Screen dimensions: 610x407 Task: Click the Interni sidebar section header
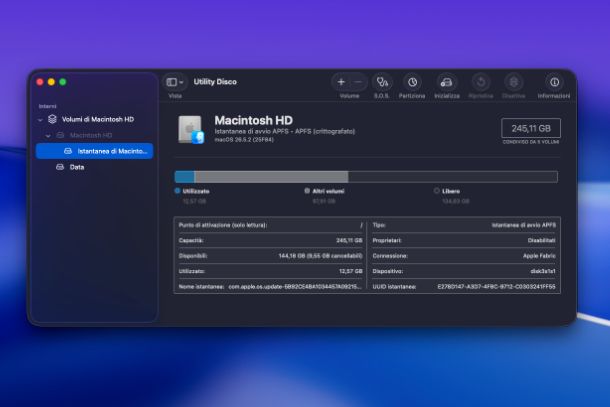click(47, 106)
